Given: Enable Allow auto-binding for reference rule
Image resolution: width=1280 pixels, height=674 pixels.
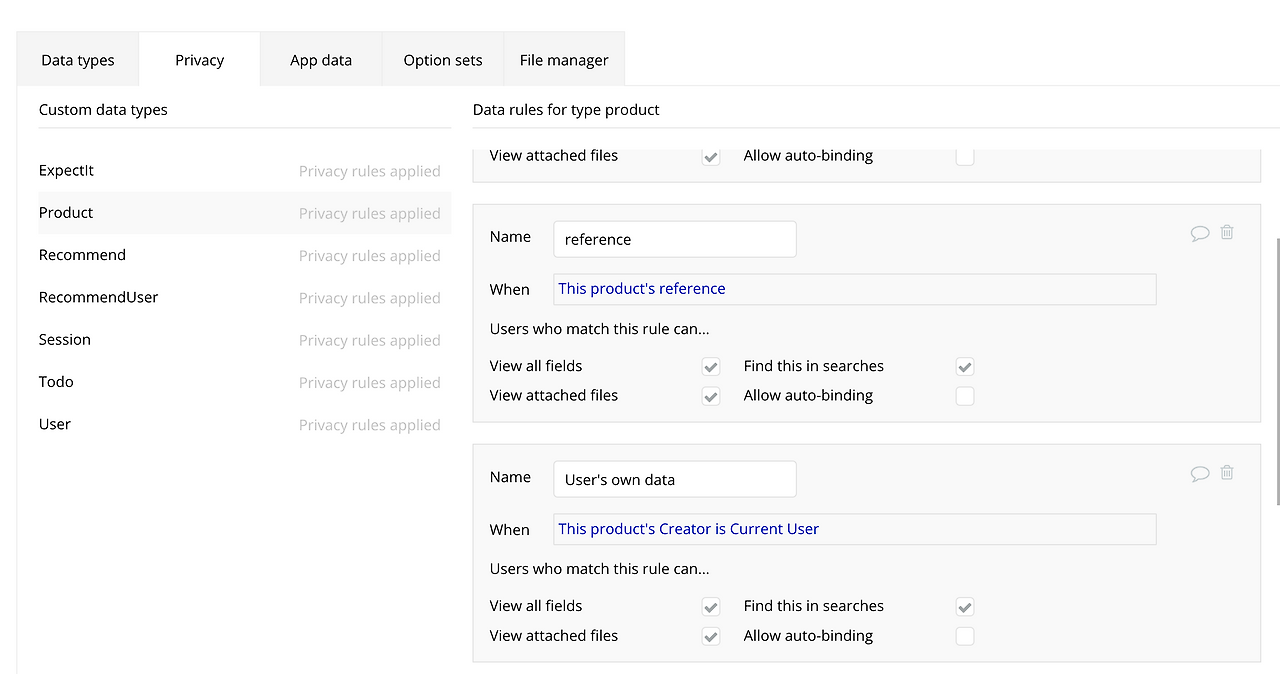Looking at the screenshot, I should click(x=965, y=396).
